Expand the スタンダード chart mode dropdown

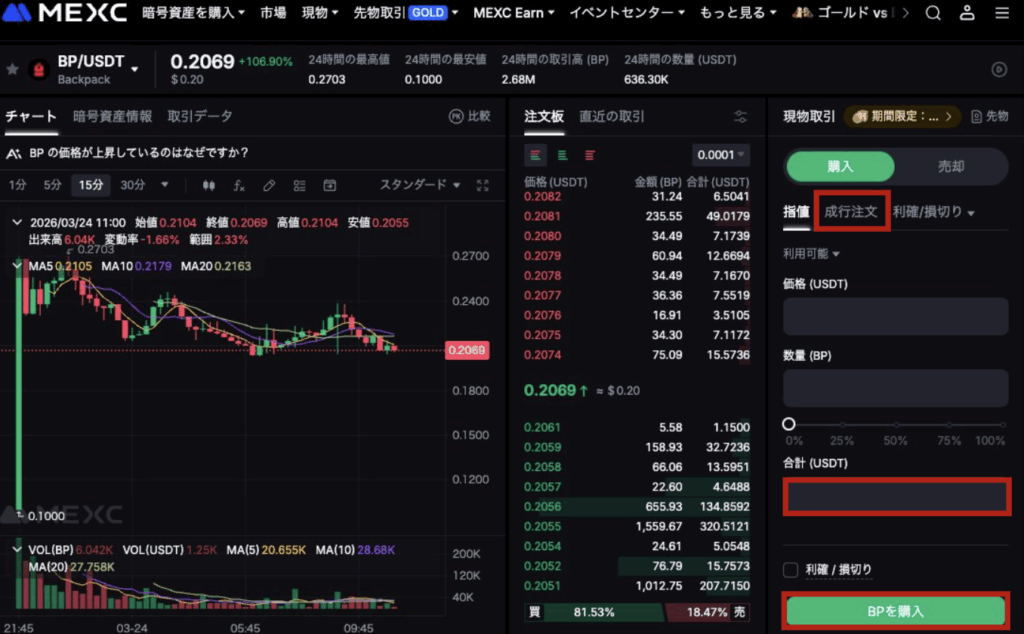pyautogui.click(x=420, y=185)
